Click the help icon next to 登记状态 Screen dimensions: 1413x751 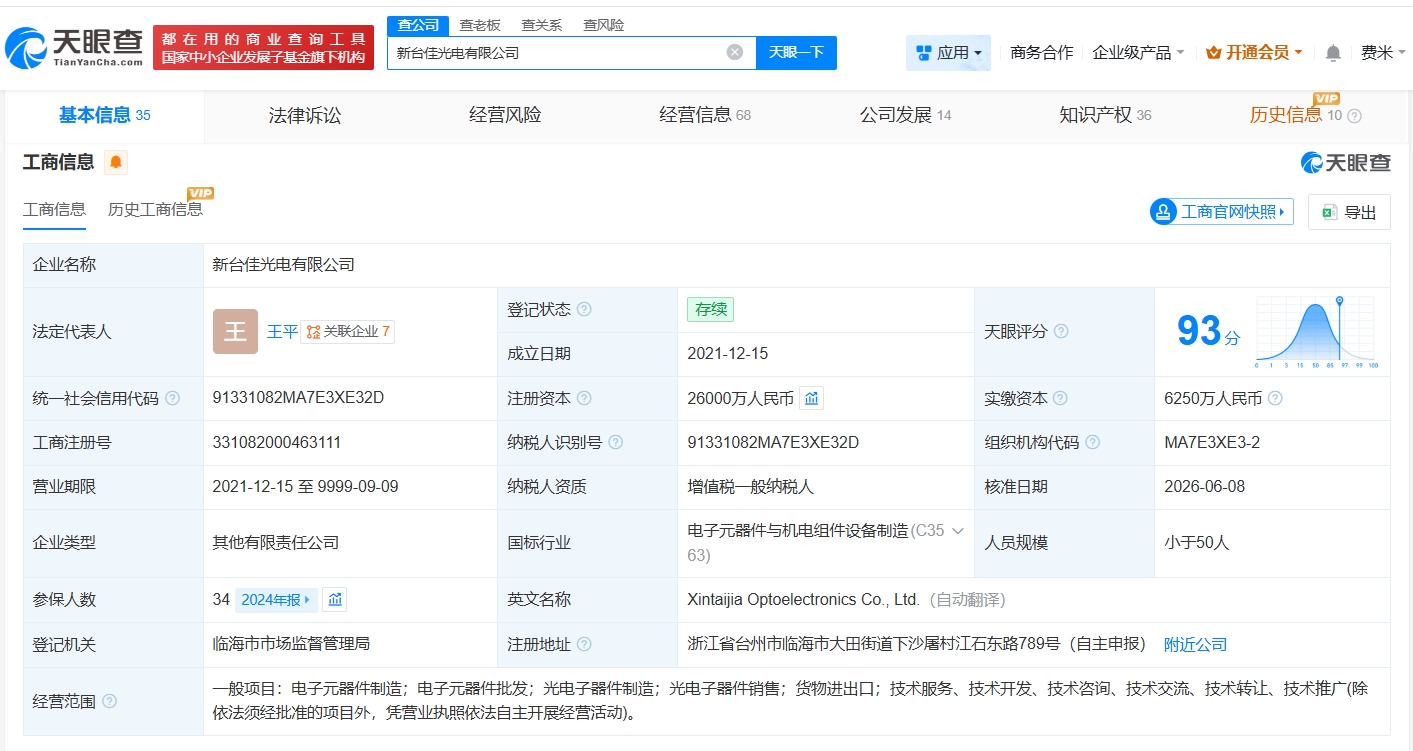[584, 310]
